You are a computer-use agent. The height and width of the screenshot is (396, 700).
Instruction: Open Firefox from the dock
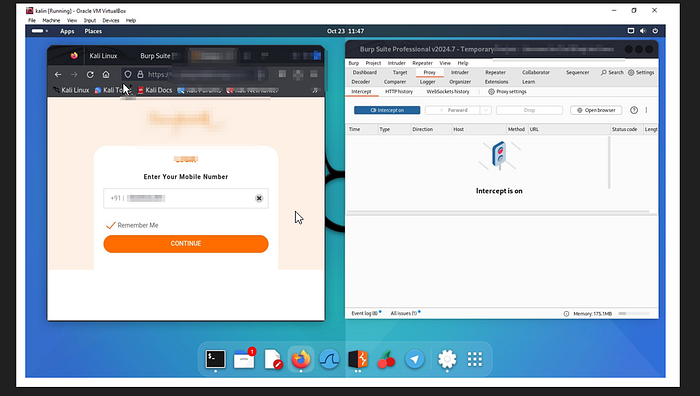click(x=301, y=359)
